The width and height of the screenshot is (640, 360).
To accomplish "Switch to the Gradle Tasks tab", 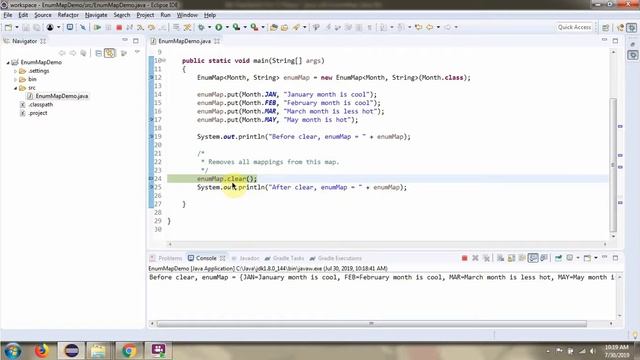I will [284, 258].
